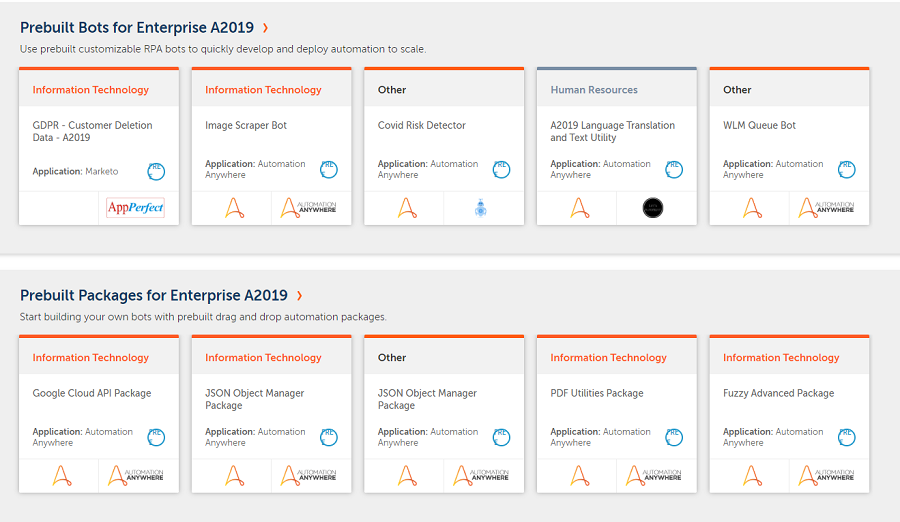Viewport: 900px width, 522px height.
Task: Click orange A icon on Language Translation card
Action: [x=580, y=208]
